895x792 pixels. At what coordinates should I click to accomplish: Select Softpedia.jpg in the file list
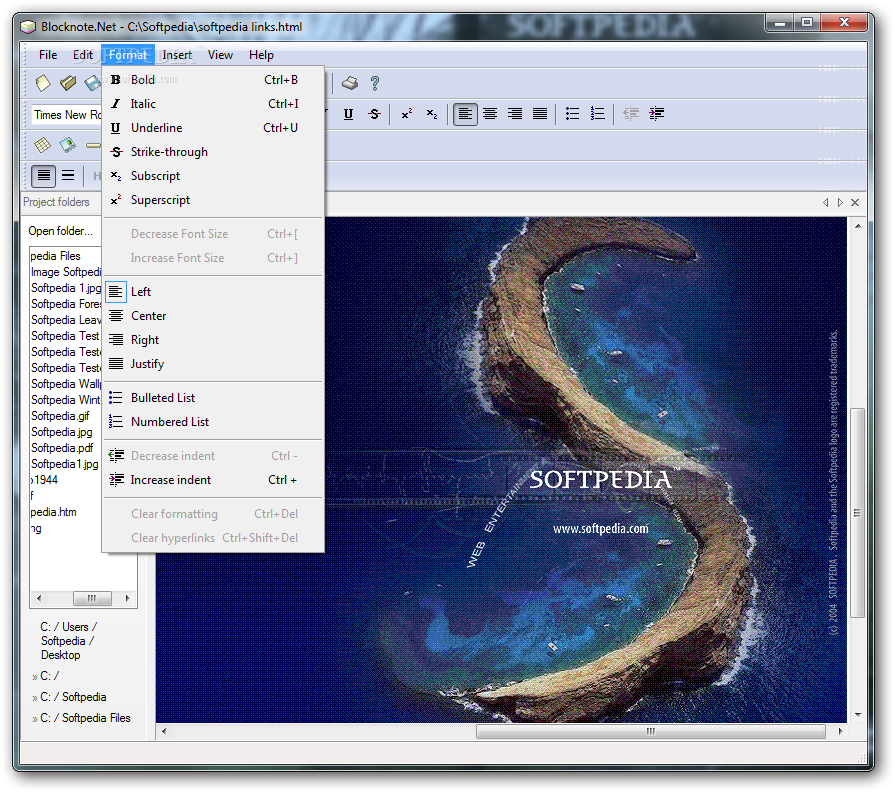[62, 432]
